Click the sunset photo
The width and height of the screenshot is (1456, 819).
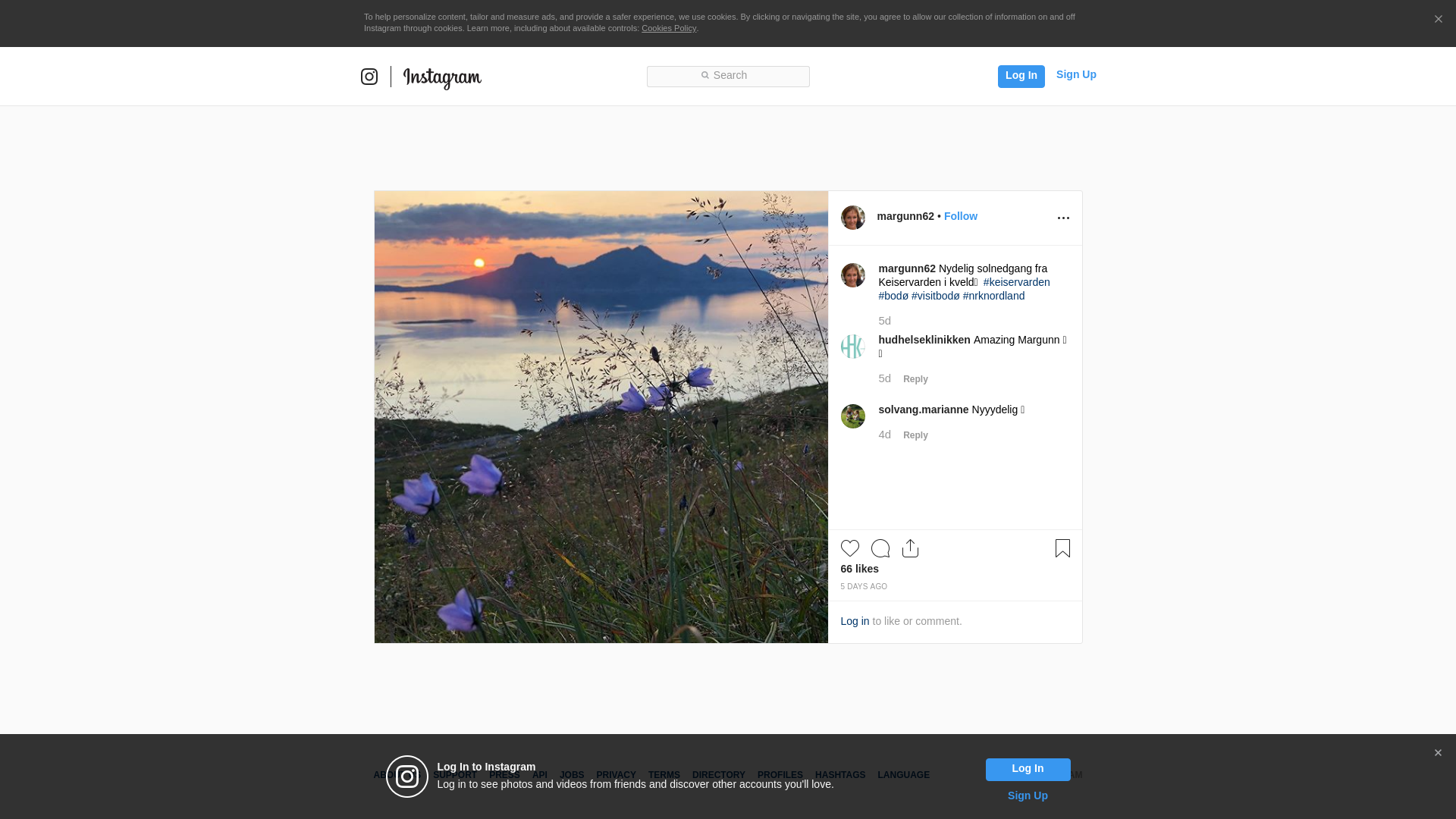[x=601, y=417]
